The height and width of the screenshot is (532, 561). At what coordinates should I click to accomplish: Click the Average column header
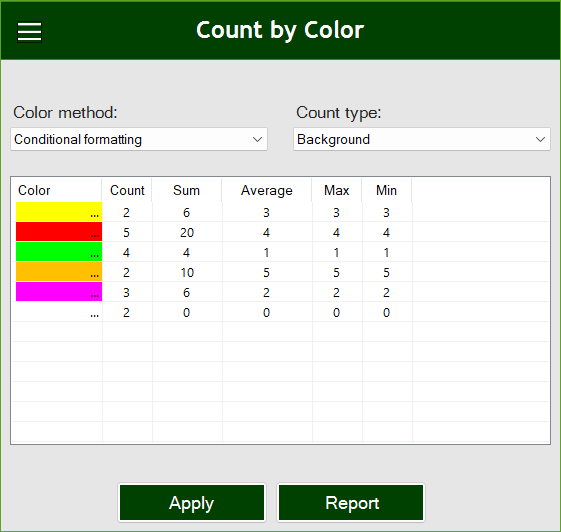pos(267,190)
